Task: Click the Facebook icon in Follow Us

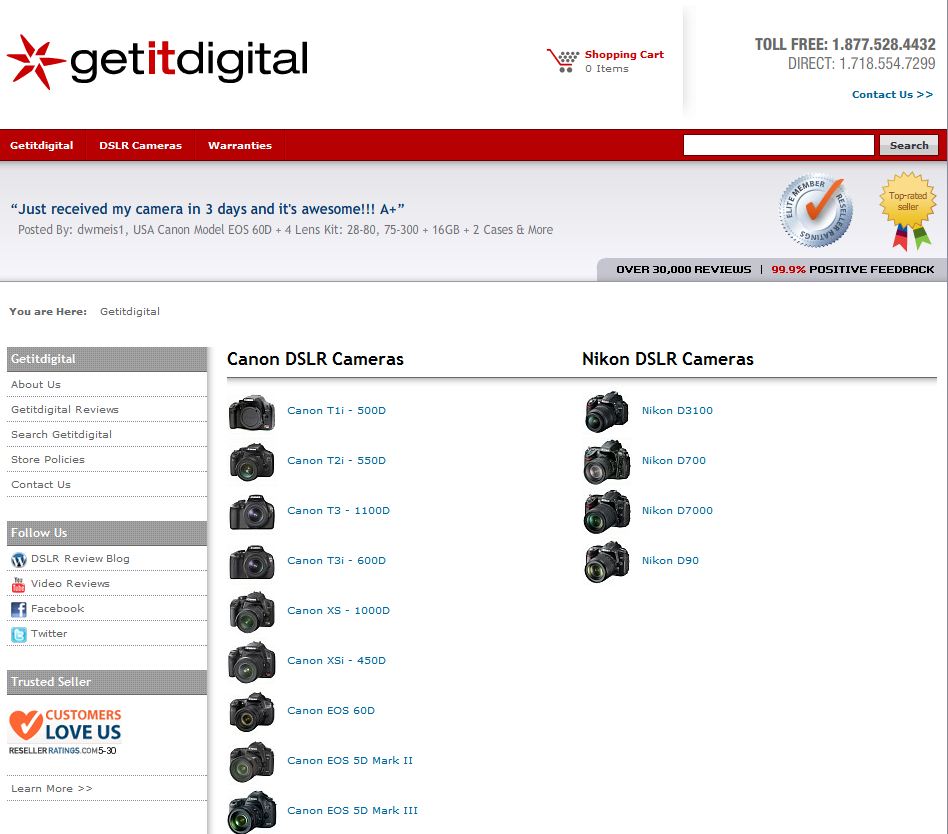Action: [18, 610]
